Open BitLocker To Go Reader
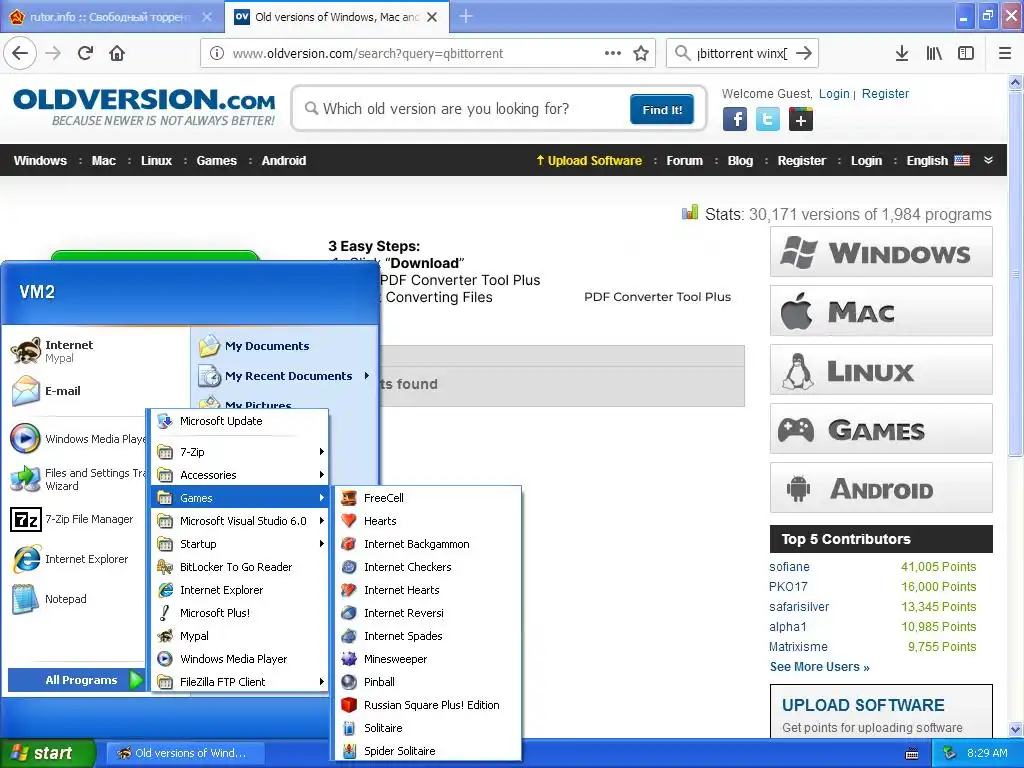Image resolution: width=1024 pixels, height=768 pixels. point(240,567)
